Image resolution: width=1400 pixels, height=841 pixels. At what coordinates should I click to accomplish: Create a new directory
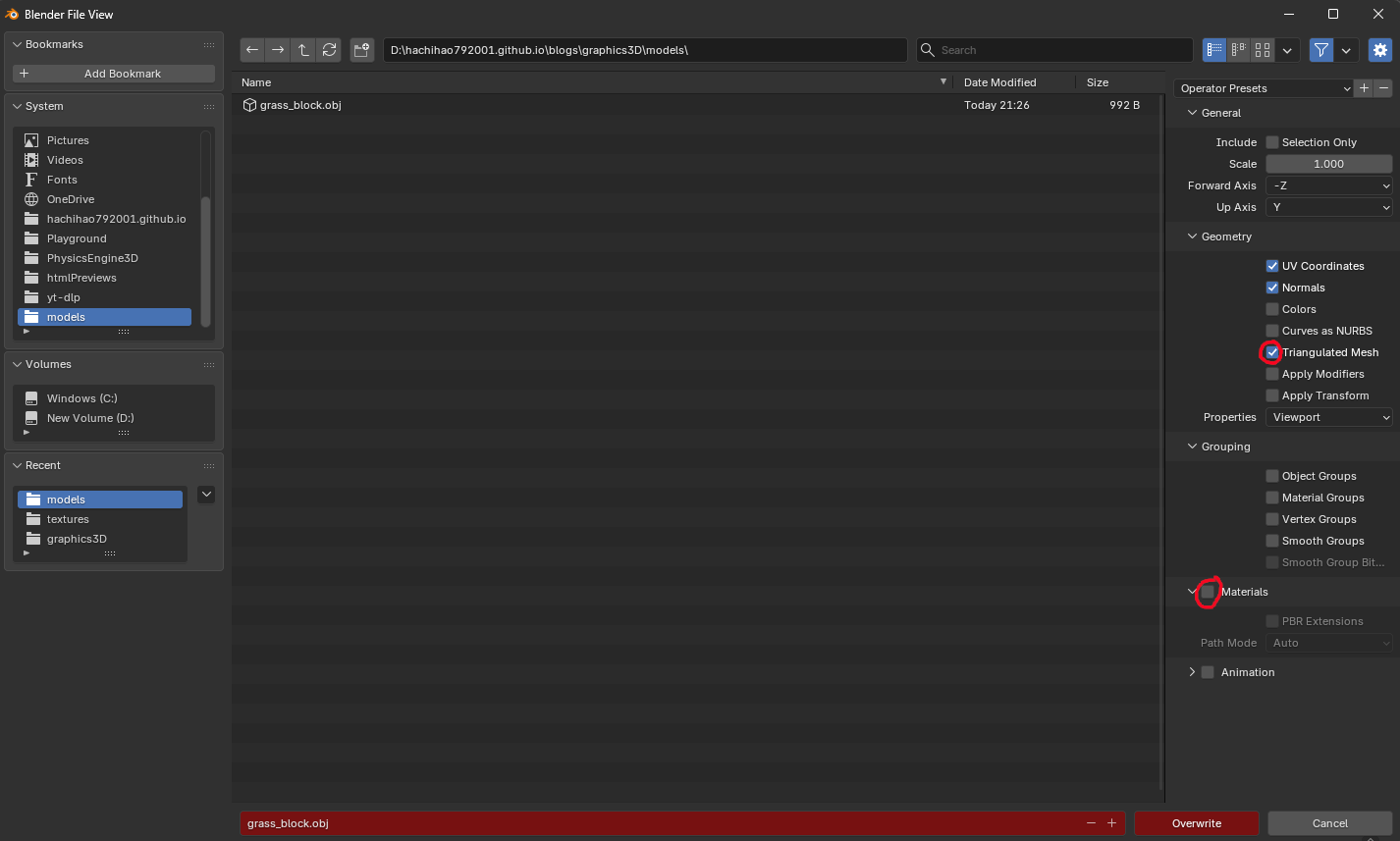(361, 50)
